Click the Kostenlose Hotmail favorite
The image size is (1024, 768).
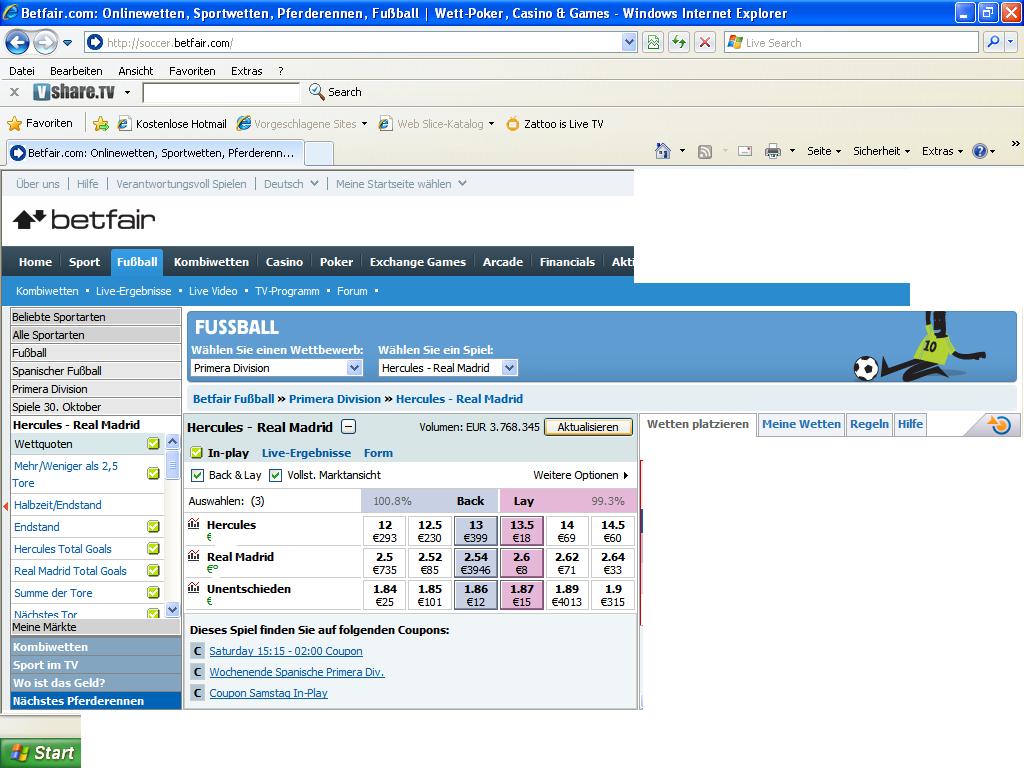click(172, 123)
